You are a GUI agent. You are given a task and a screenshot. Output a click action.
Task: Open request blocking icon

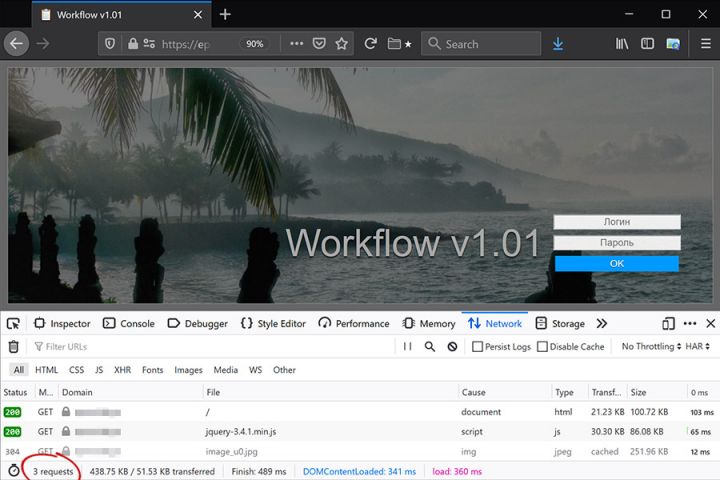452,347
